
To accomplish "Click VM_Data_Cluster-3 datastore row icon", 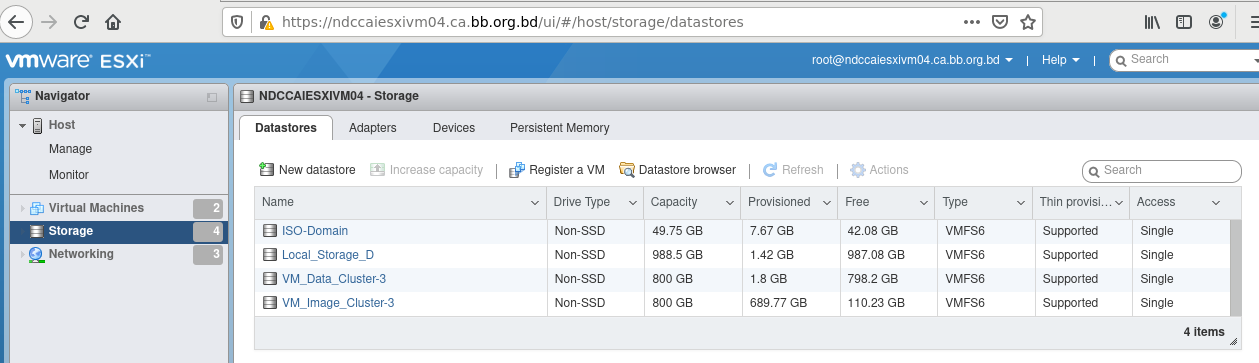I will pyautogui.click(x=269, y=279).
